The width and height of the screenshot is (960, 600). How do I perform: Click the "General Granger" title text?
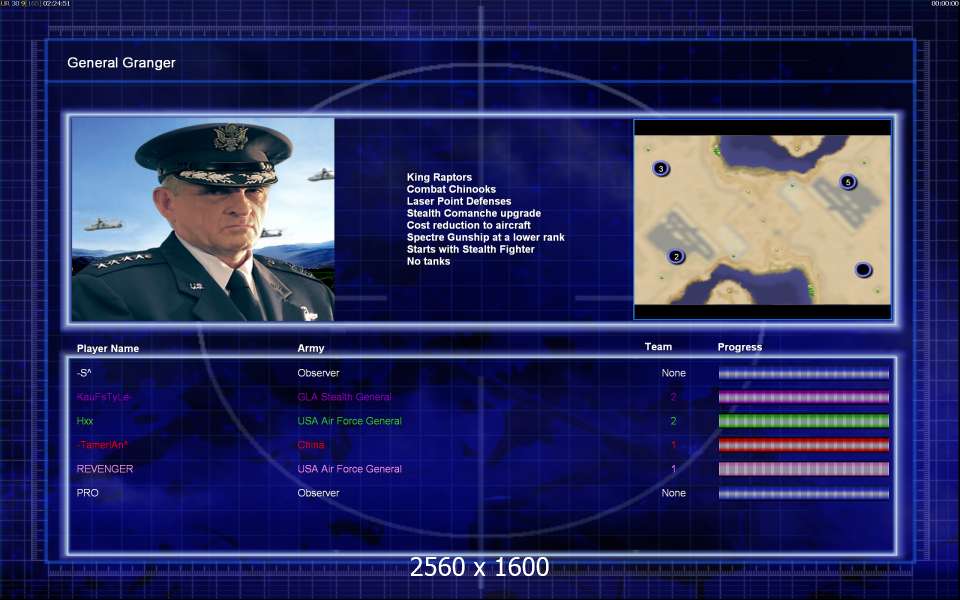(x=121, y=62)
